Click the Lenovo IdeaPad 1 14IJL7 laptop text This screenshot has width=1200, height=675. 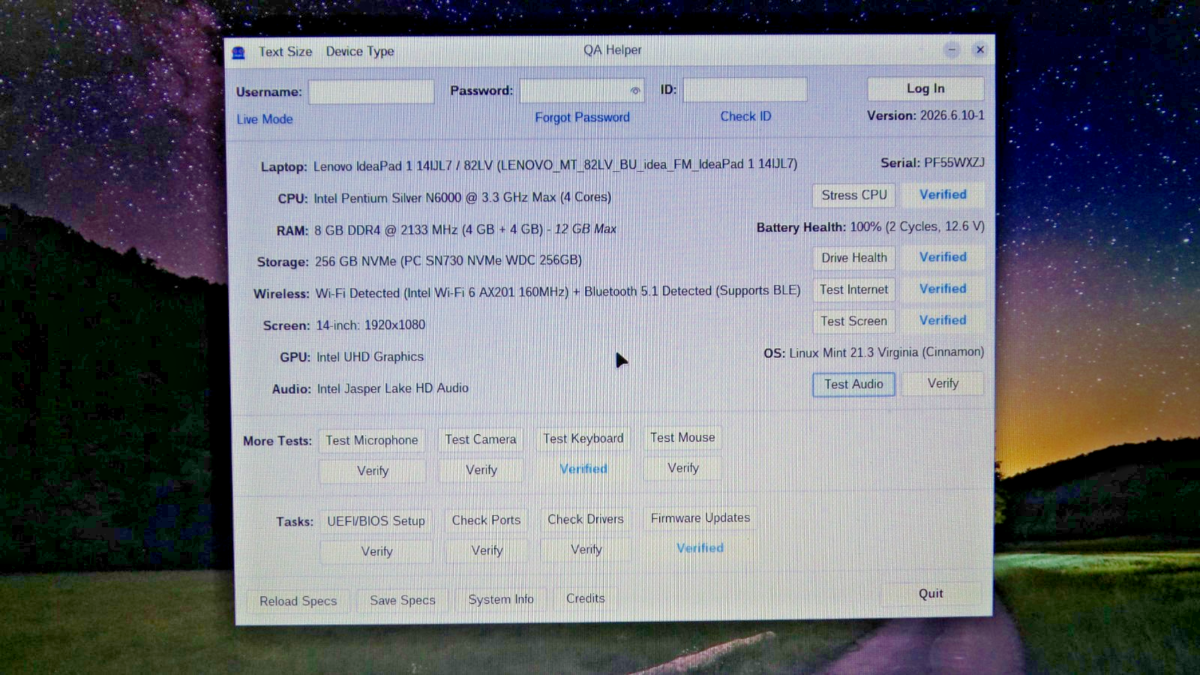click(x=555, y=165)
